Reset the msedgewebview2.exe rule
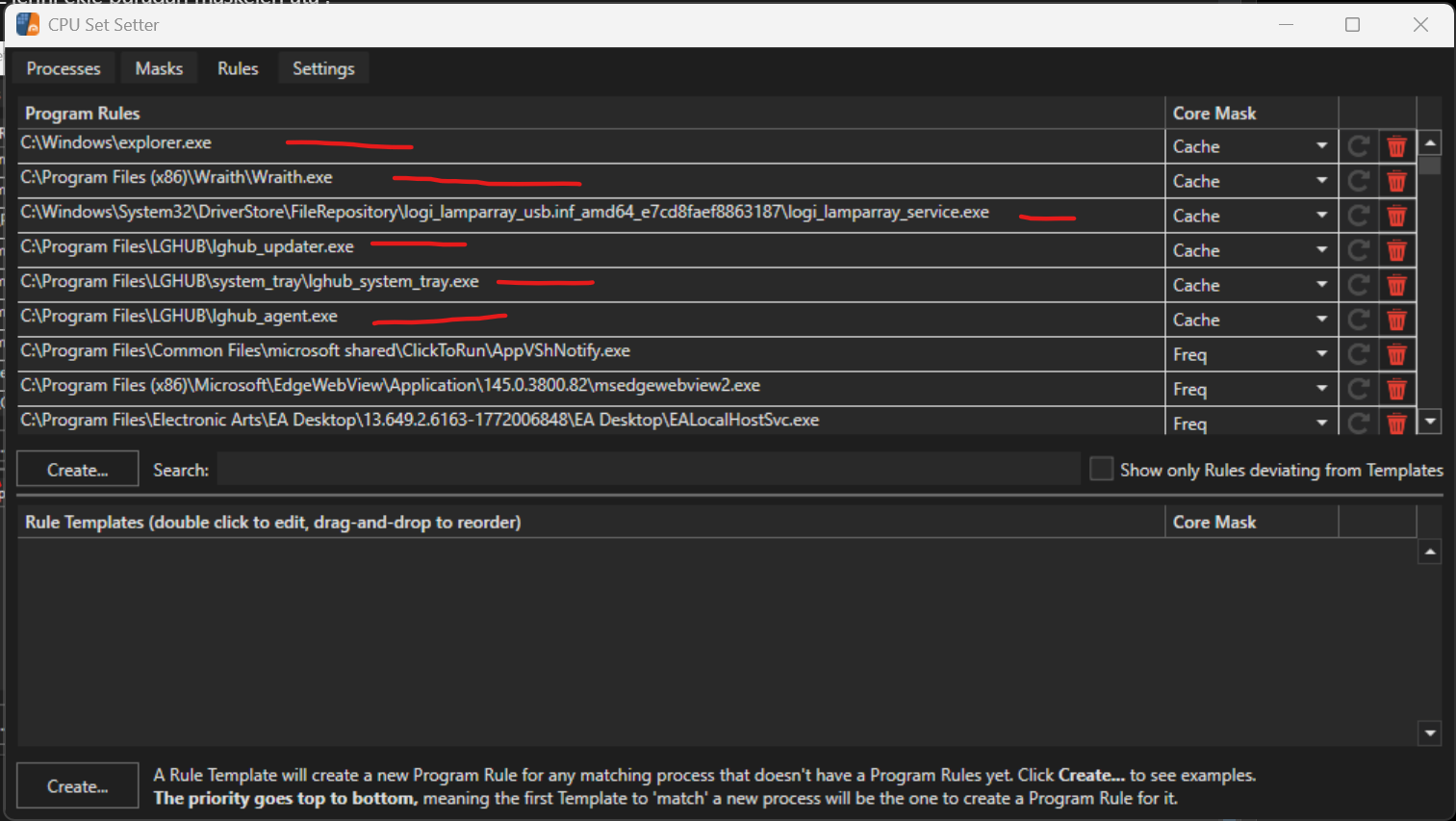1456x821 pixels. tap(1359, 389)
